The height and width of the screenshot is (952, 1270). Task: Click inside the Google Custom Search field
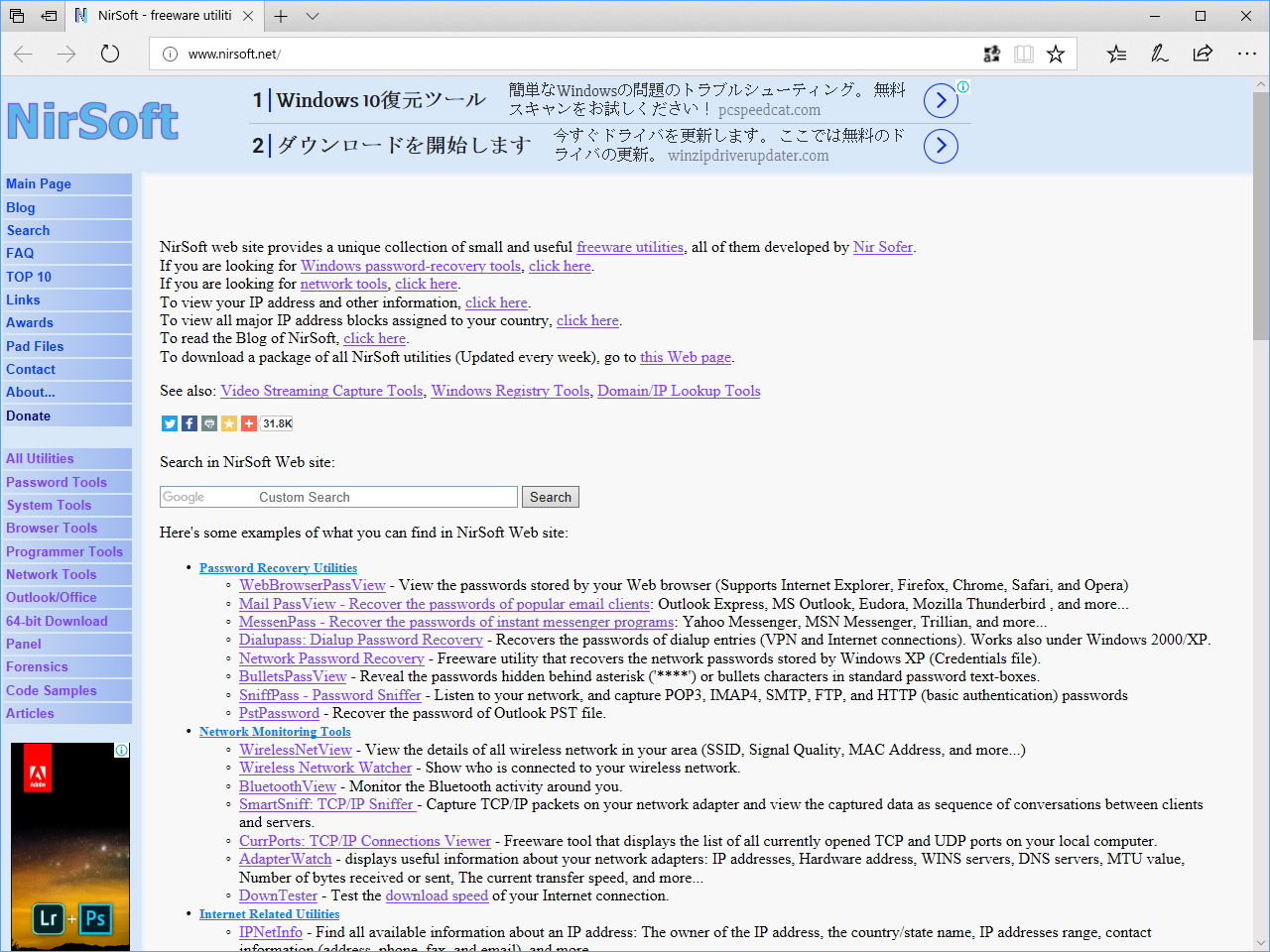[x=337, y=496]
